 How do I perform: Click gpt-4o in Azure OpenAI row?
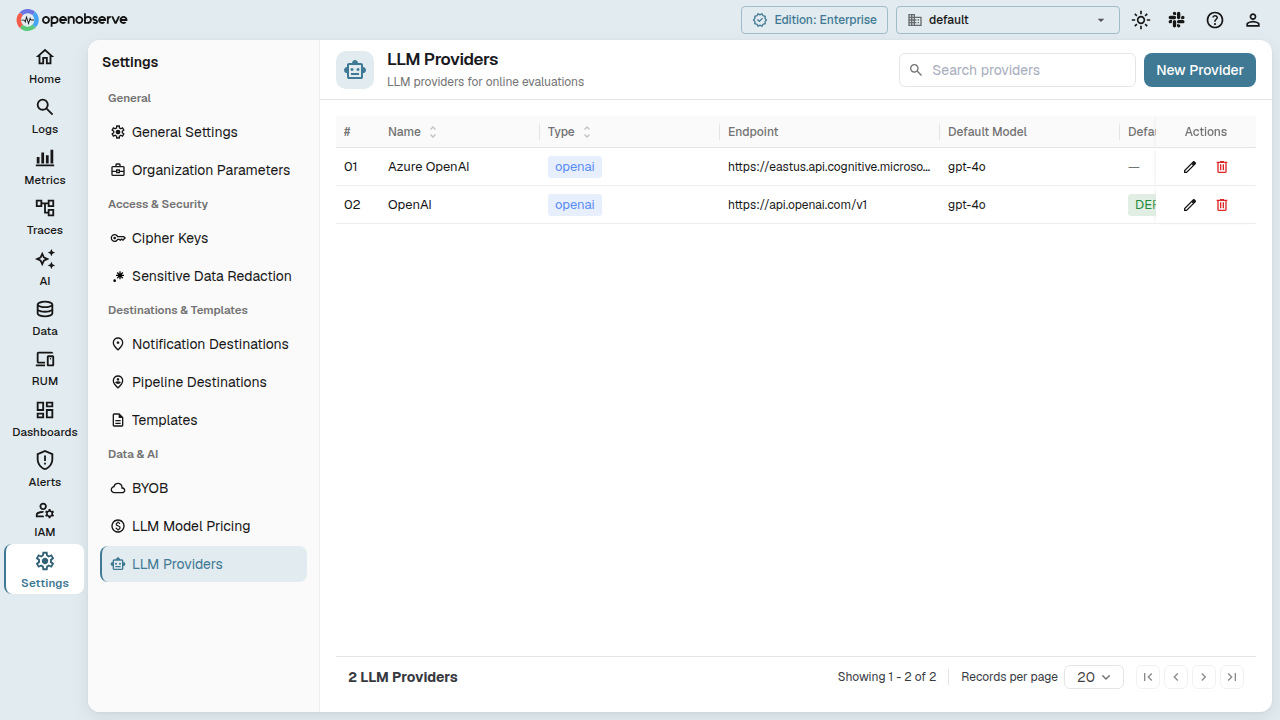tap(967, 167)
